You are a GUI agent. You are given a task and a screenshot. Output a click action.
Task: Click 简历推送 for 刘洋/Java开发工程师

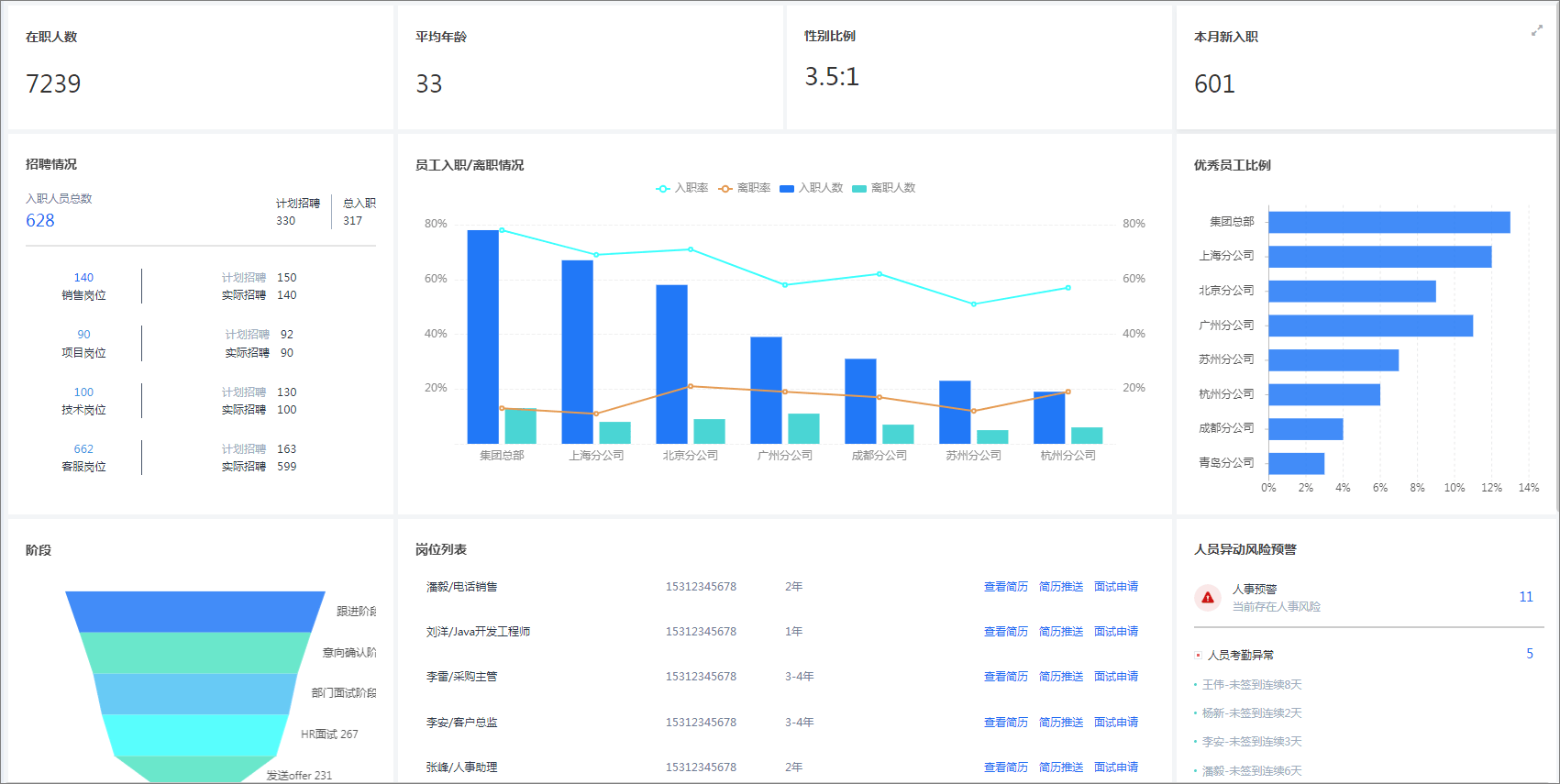(1060, 632)
